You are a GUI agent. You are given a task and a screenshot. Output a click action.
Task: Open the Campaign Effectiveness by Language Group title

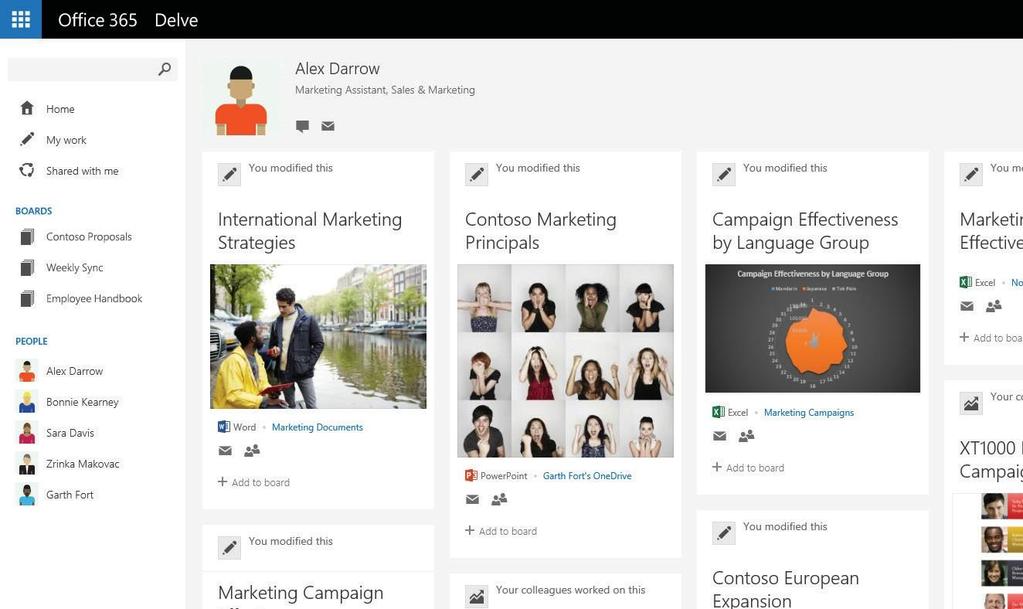tap(805, 231)
